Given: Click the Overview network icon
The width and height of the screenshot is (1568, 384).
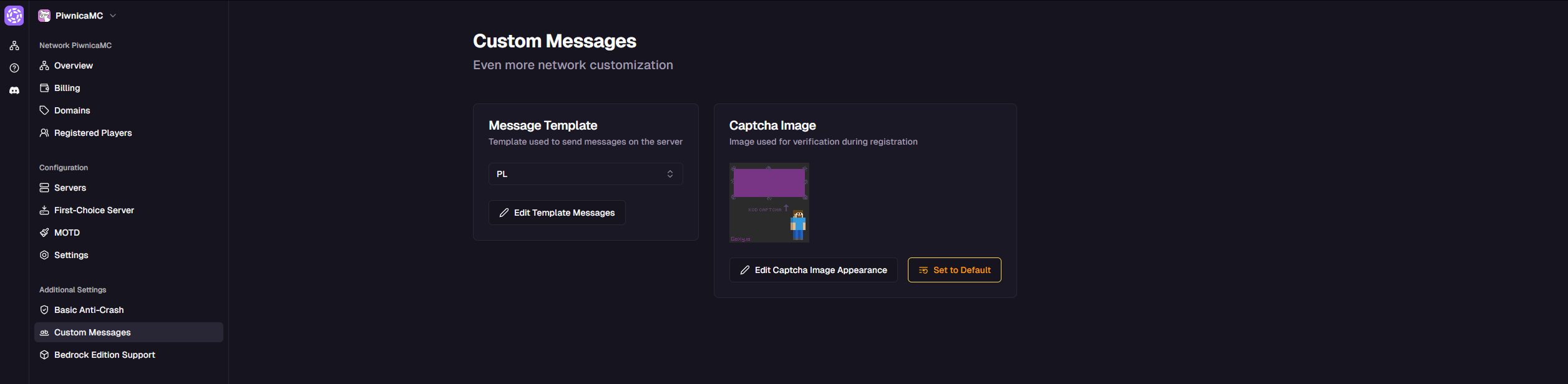Looking at the screenshot, I should click(x=44, y=65).
